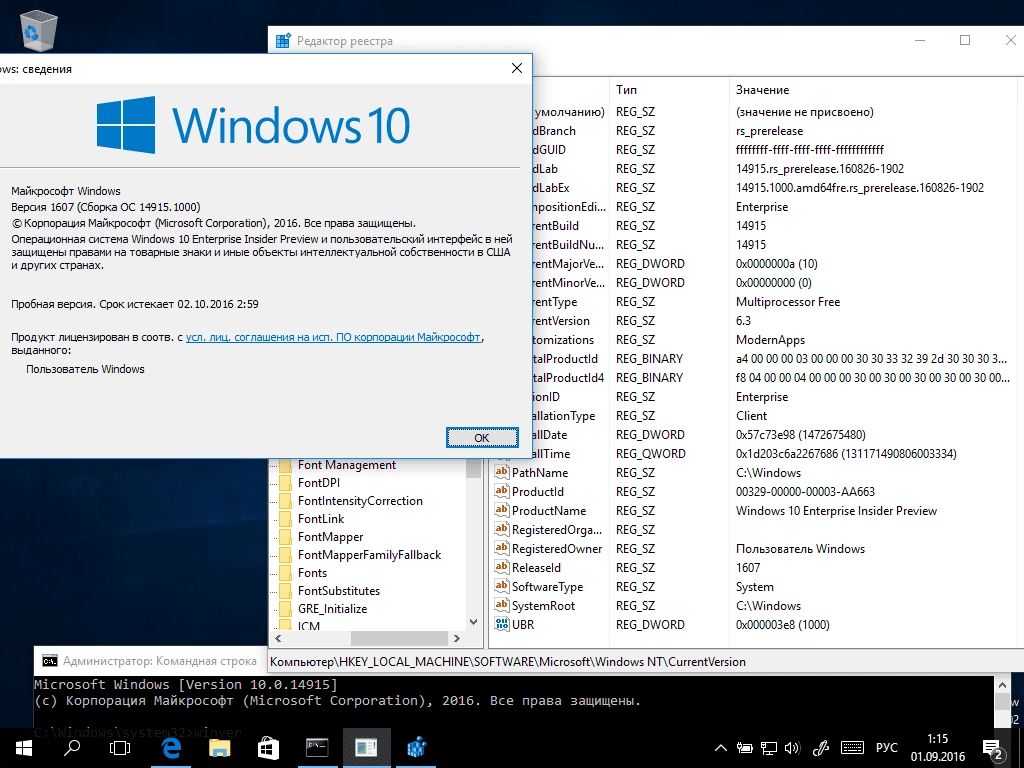Image resolution: width=1024 pixels, height=768 pixels.
Task: Launch Microsoft Edge from taskbar
Action: pos(171,748)
